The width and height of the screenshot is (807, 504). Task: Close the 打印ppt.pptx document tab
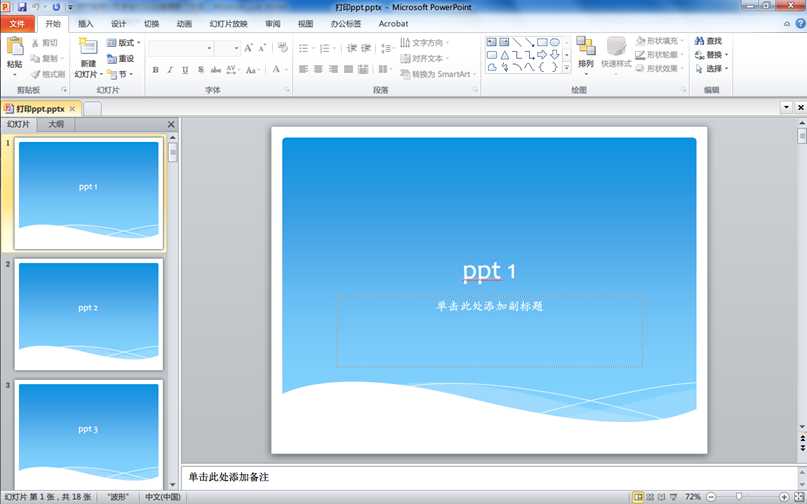coord(72,109)
